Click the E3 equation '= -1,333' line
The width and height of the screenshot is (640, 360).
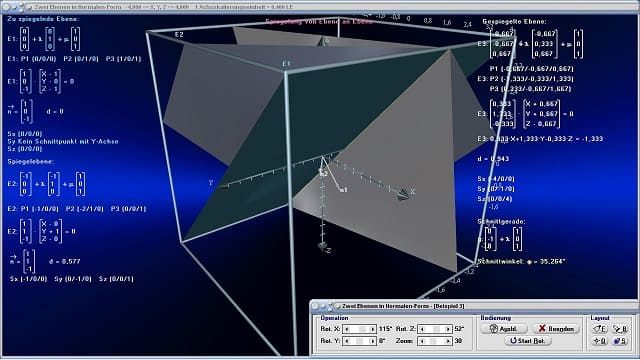tap(540, 139)
